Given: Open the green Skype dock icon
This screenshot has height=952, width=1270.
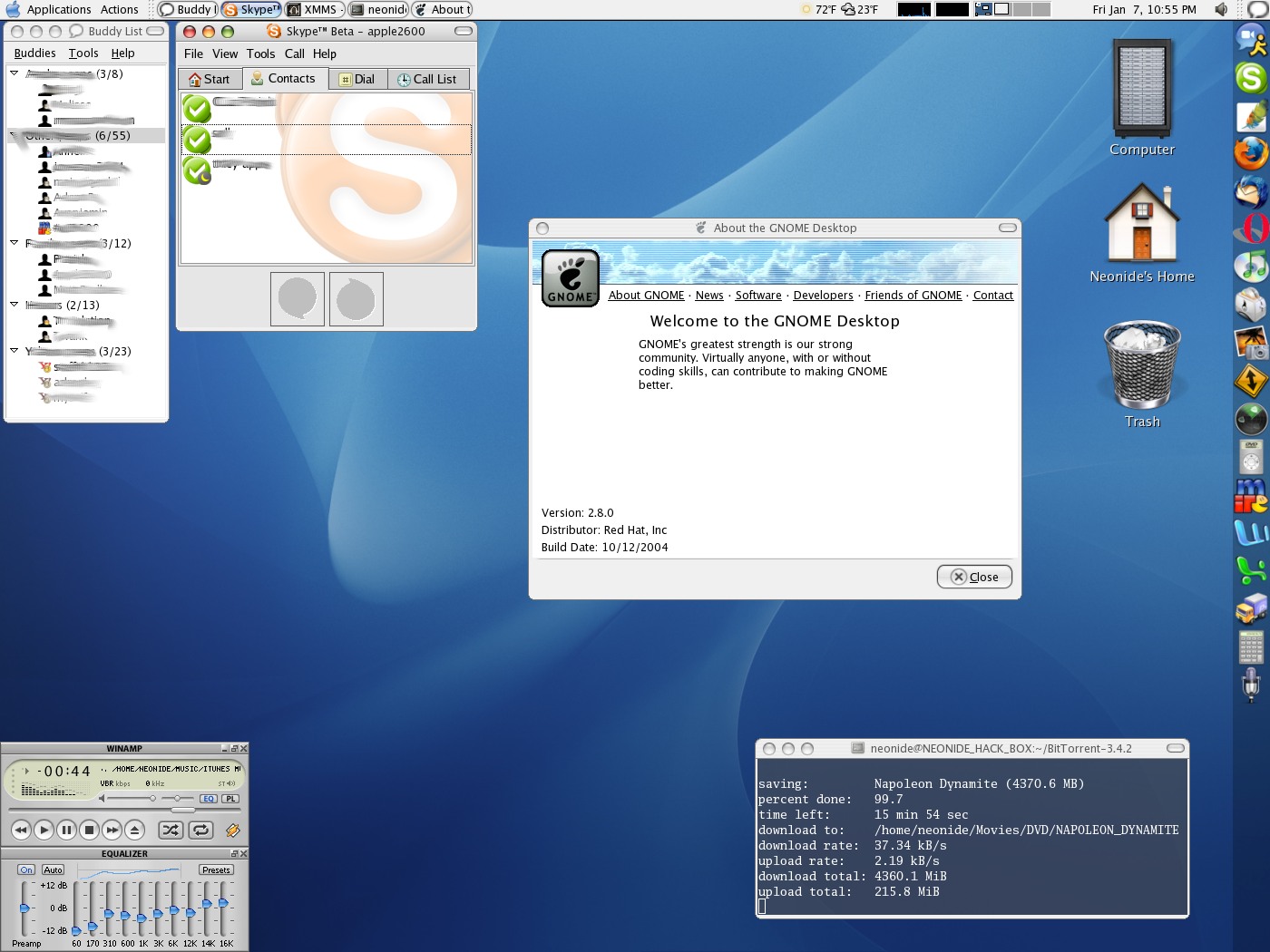Looking at the screenshot, I should pyautogui.click(x=1251, y=78).
